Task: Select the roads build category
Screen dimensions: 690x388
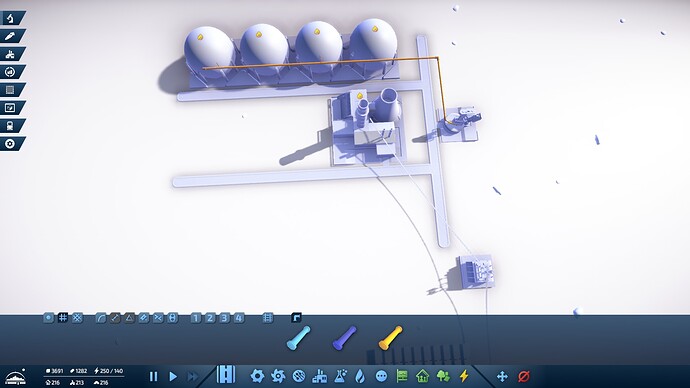Action: coord(226,375)
